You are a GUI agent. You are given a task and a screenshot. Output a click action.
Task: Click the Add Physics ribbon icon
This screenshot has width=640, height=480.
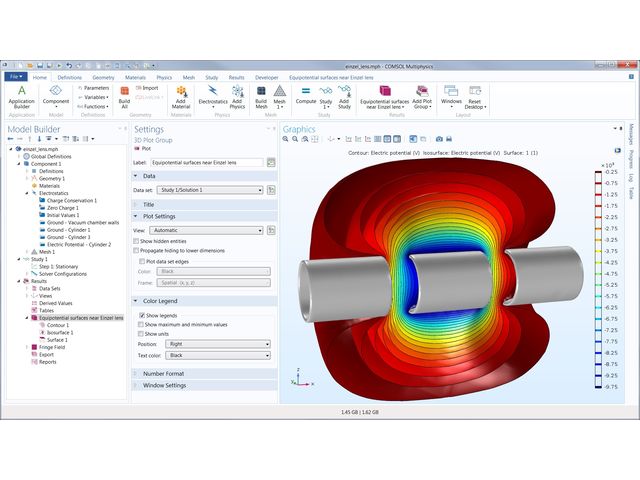[238, 96]
